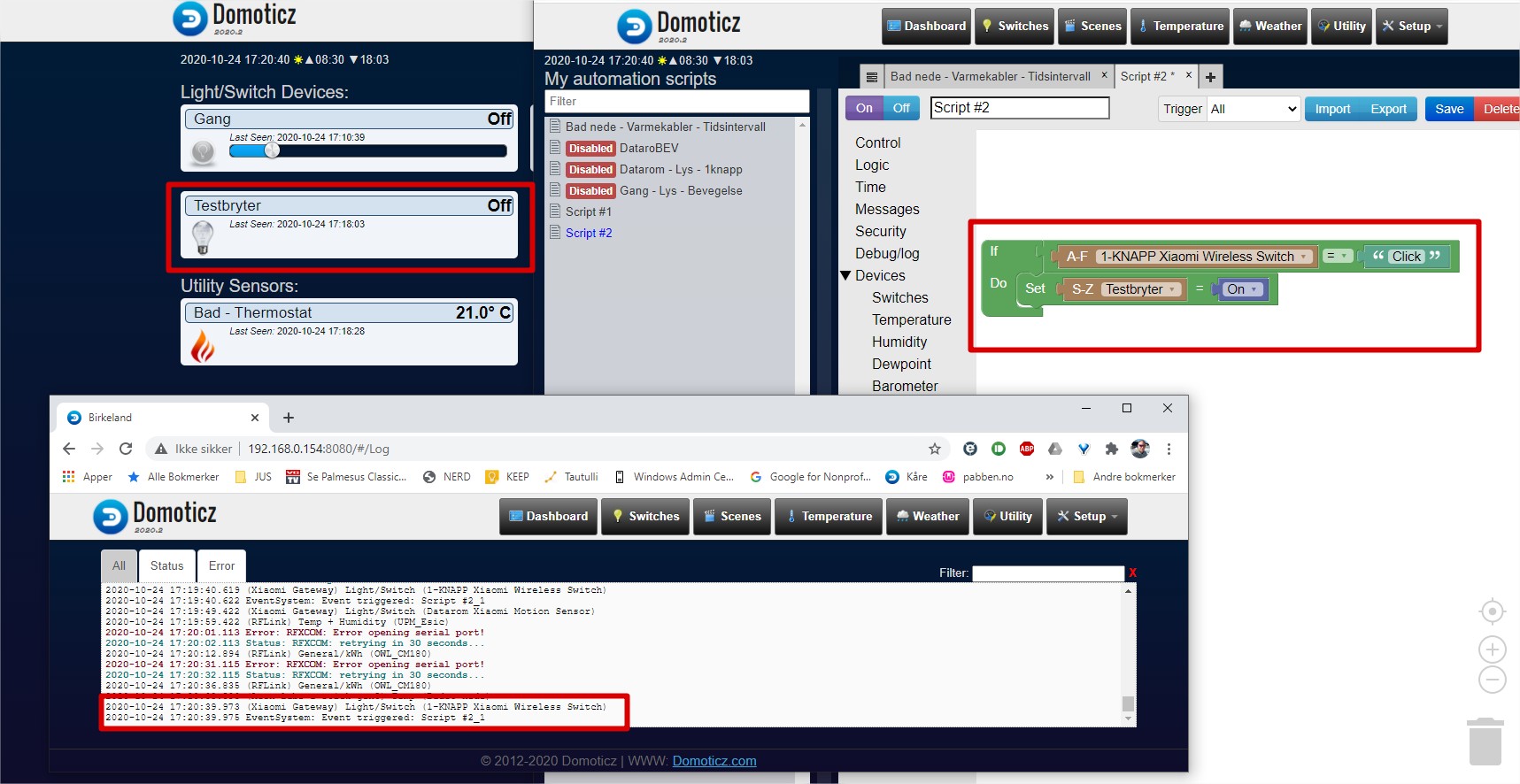Reload the Birkeland log page
1520x784 pixels.
tap(126, 449)
